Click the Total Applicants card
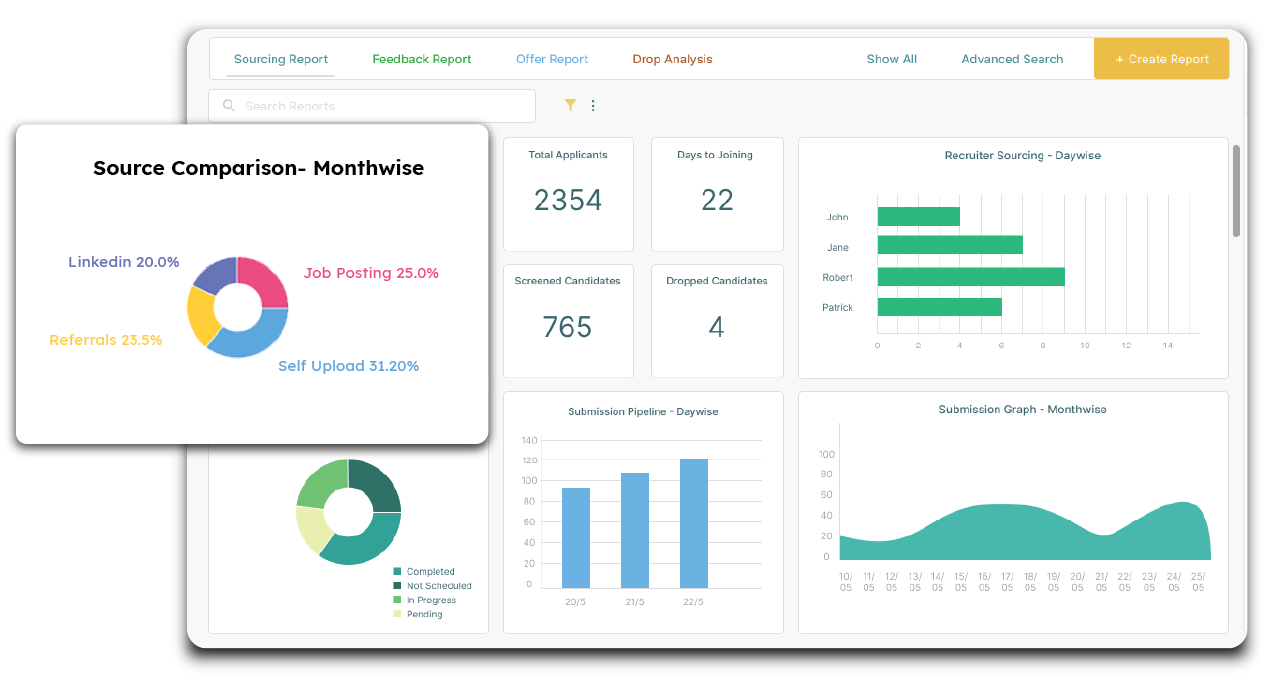The width and height of the screenshot is (1282, 693). click(568, 194)
